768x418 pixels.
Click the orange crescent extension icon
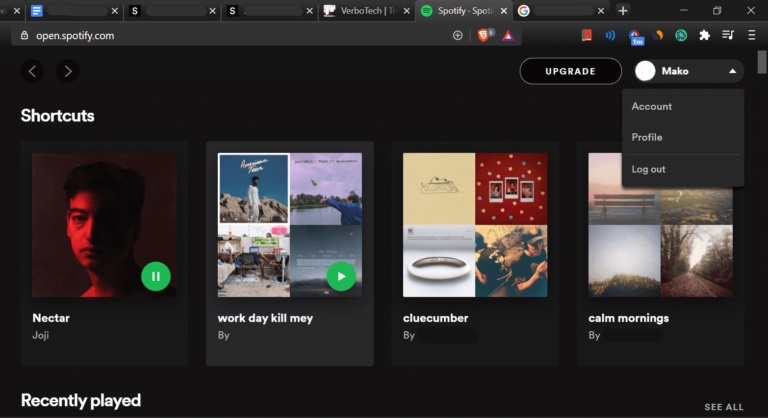coord(658,35)
